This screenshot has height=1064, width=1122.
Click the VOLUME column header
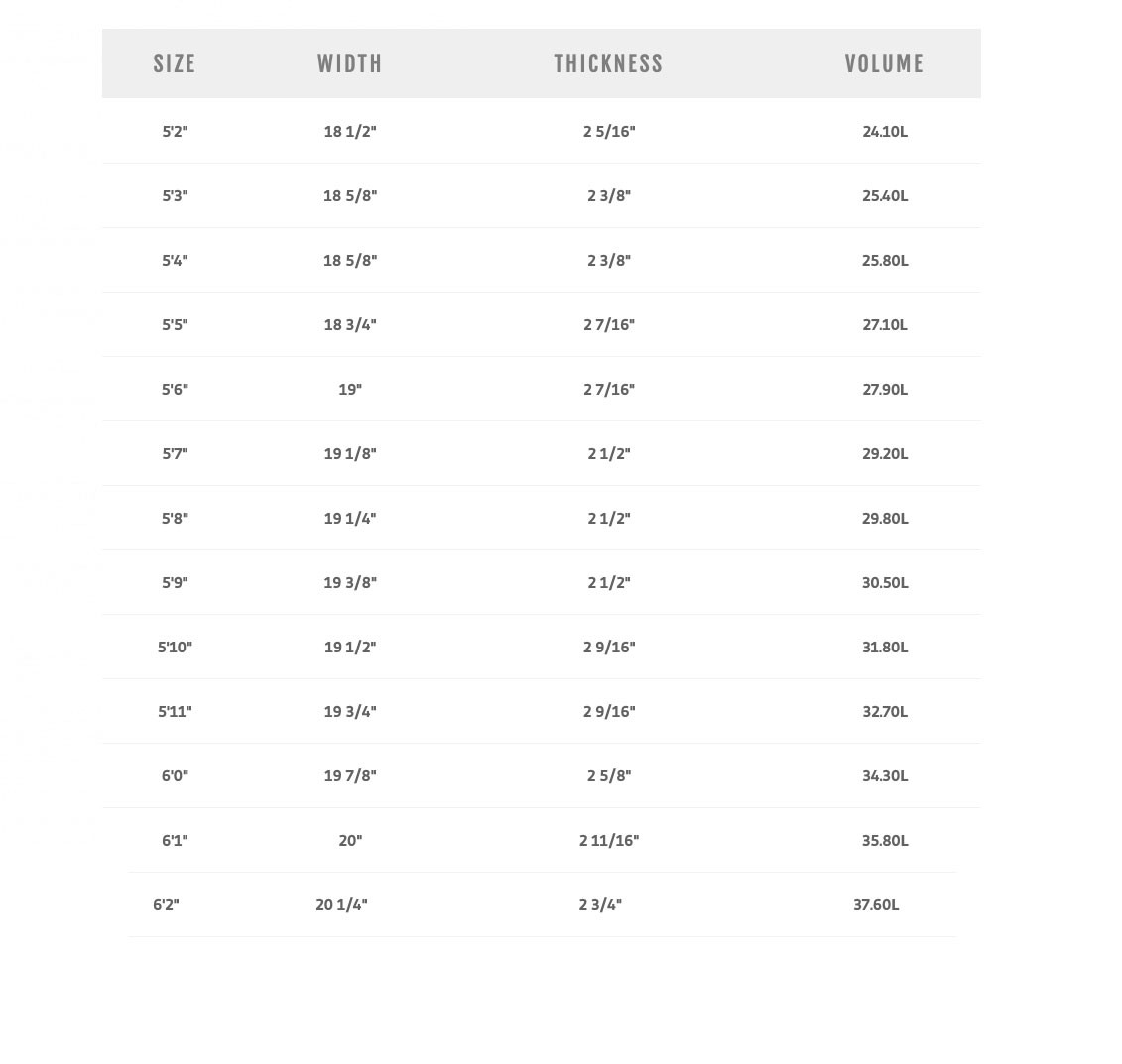point(884,63)
